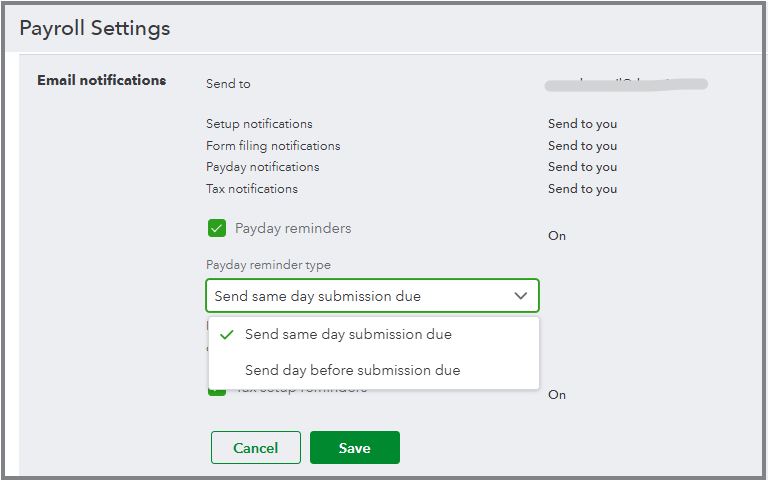Choose 'Send same day submission due' from the list
The height and width of the screenshot is (481, 768).
pos(348,335)
